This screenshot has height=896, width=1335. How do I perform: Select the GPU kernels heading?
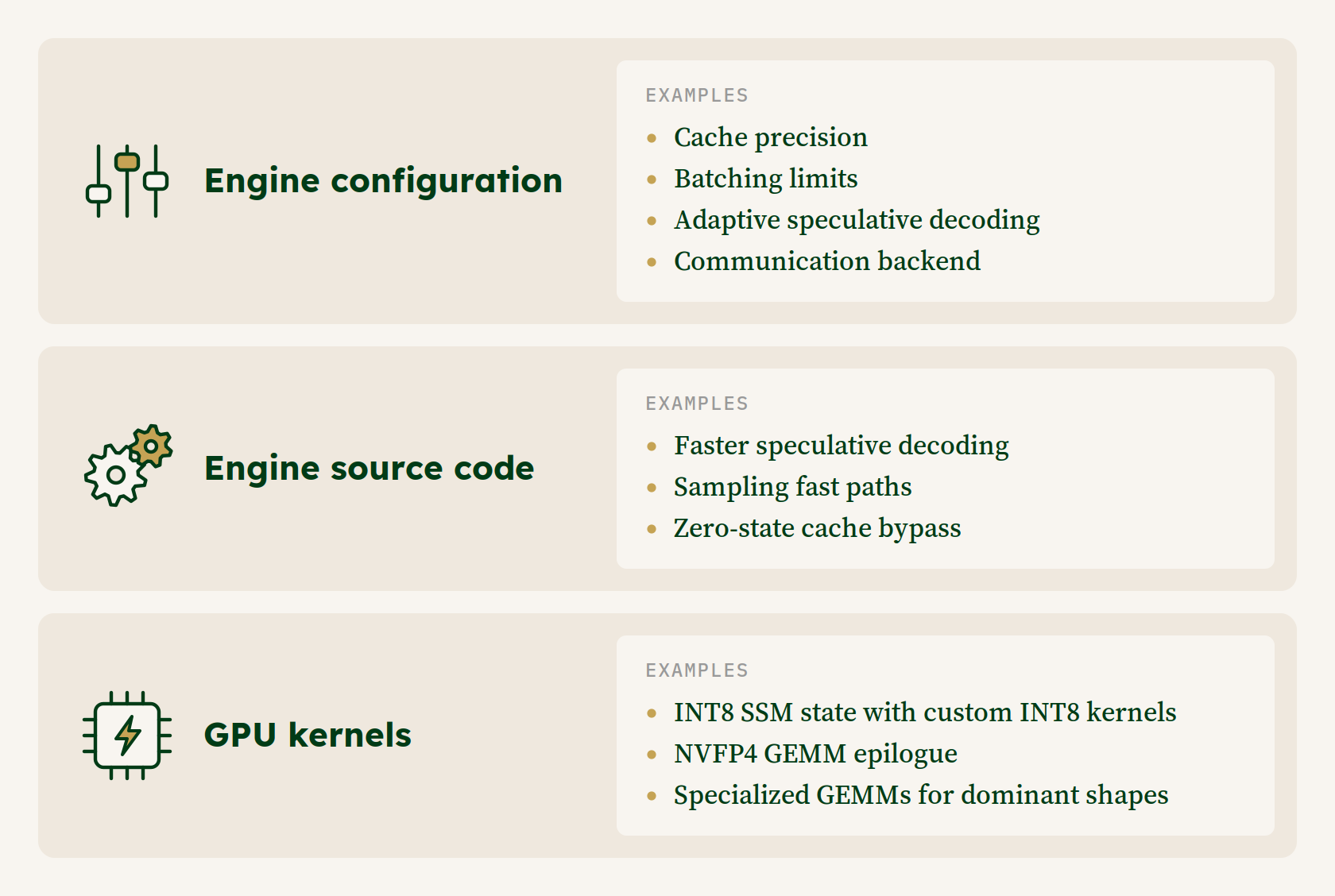click(x=308, y=735)
